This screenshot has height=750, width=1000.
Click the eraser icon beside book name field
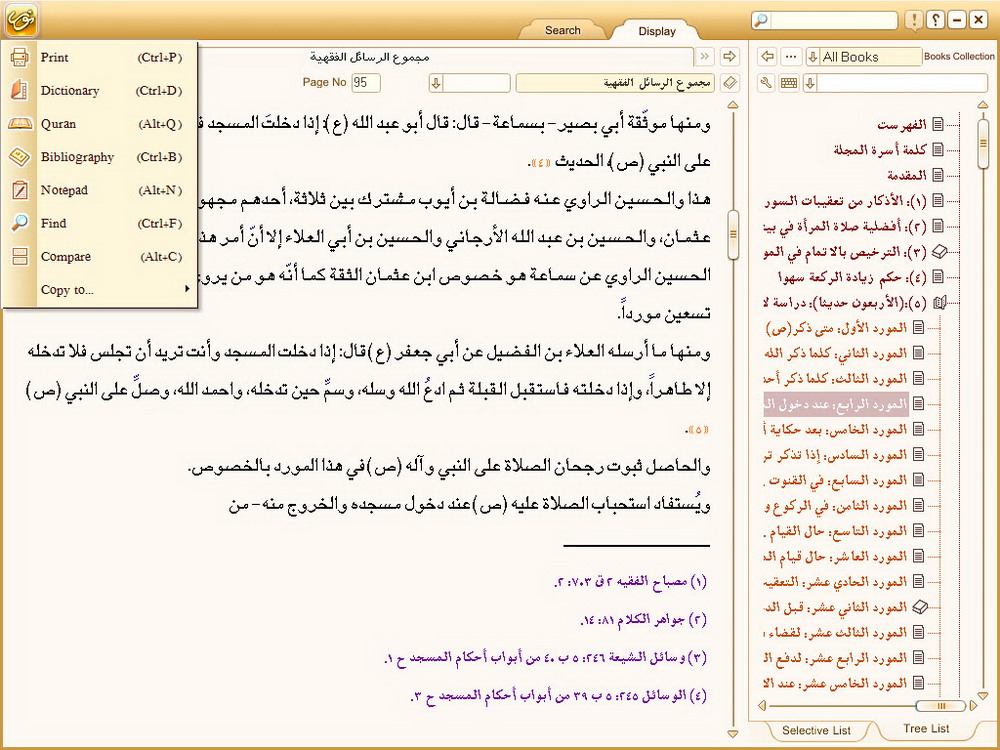coord(730,83)
